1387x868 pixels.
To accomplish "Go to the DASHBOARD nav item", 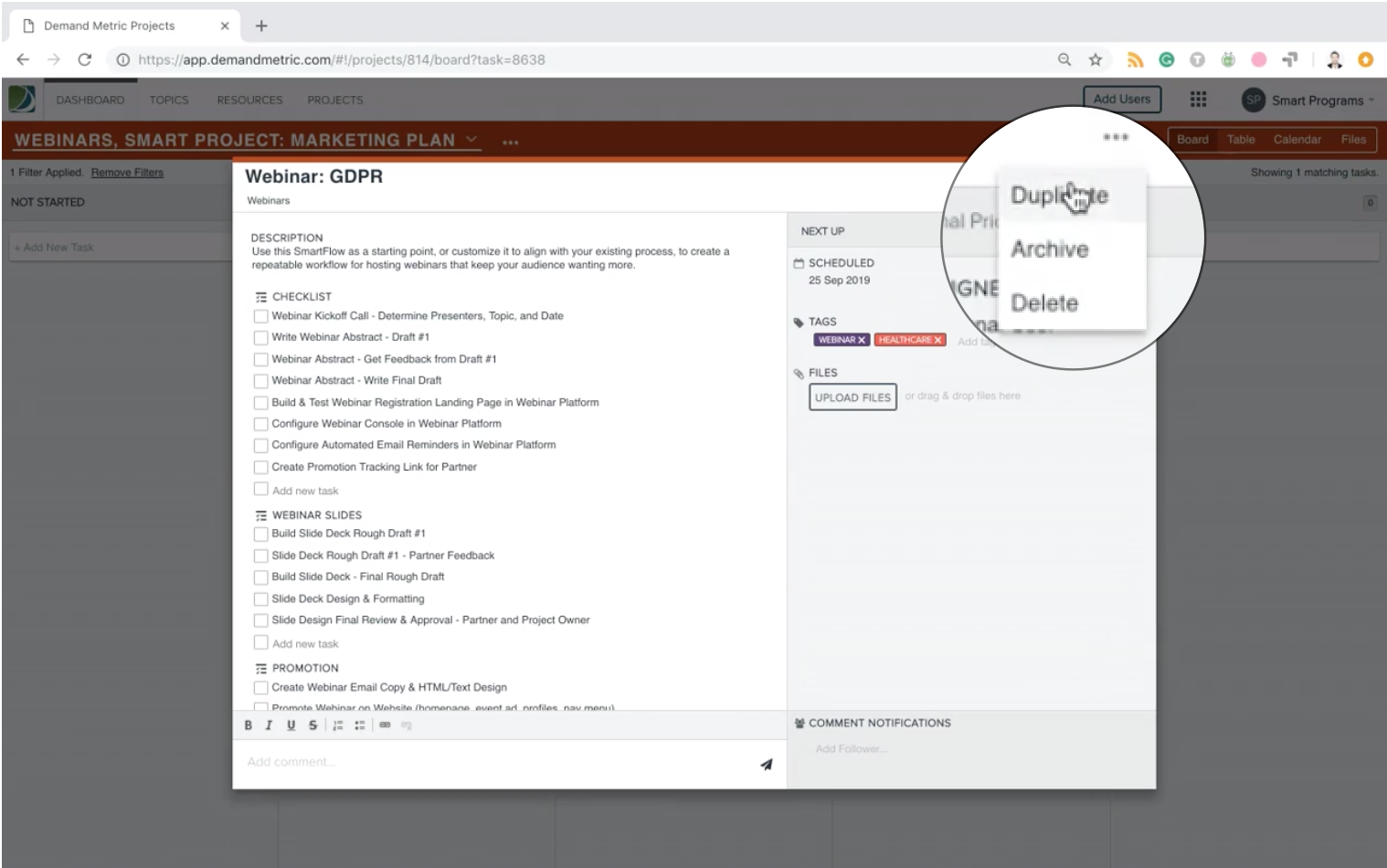I will point(90,101).
